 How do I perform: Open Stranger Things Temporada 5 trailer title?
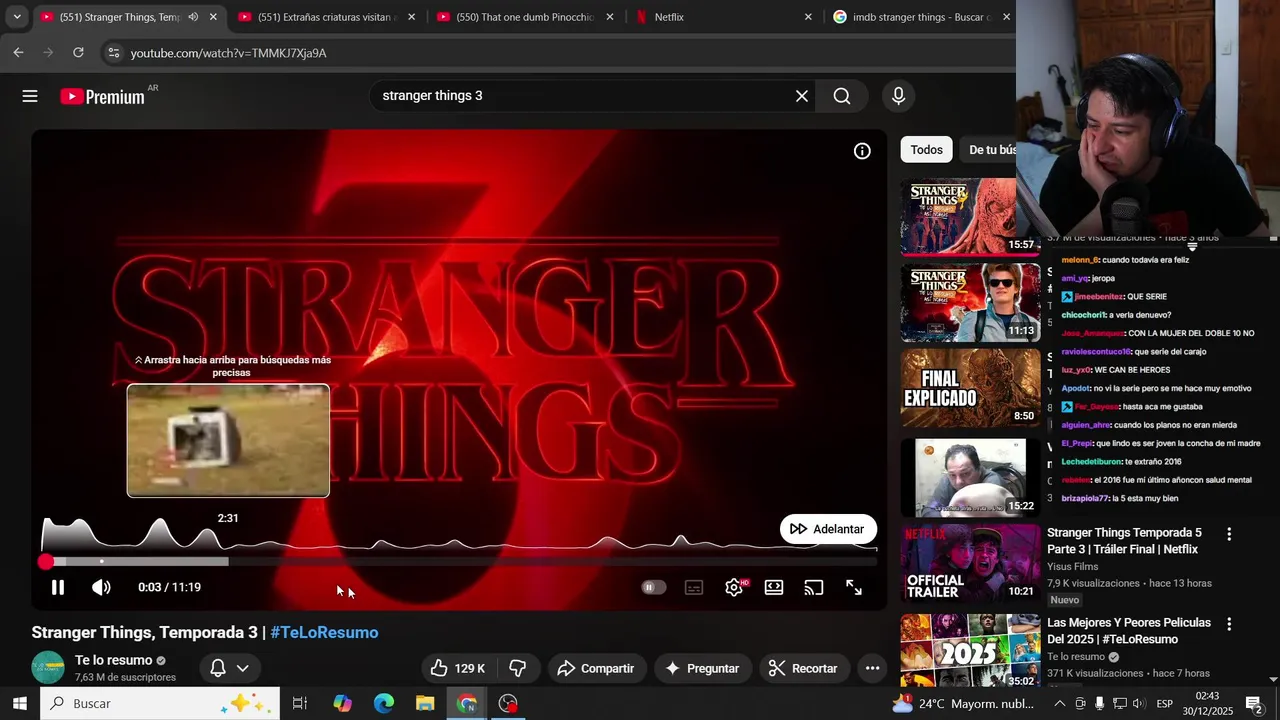pos(1124,541)
